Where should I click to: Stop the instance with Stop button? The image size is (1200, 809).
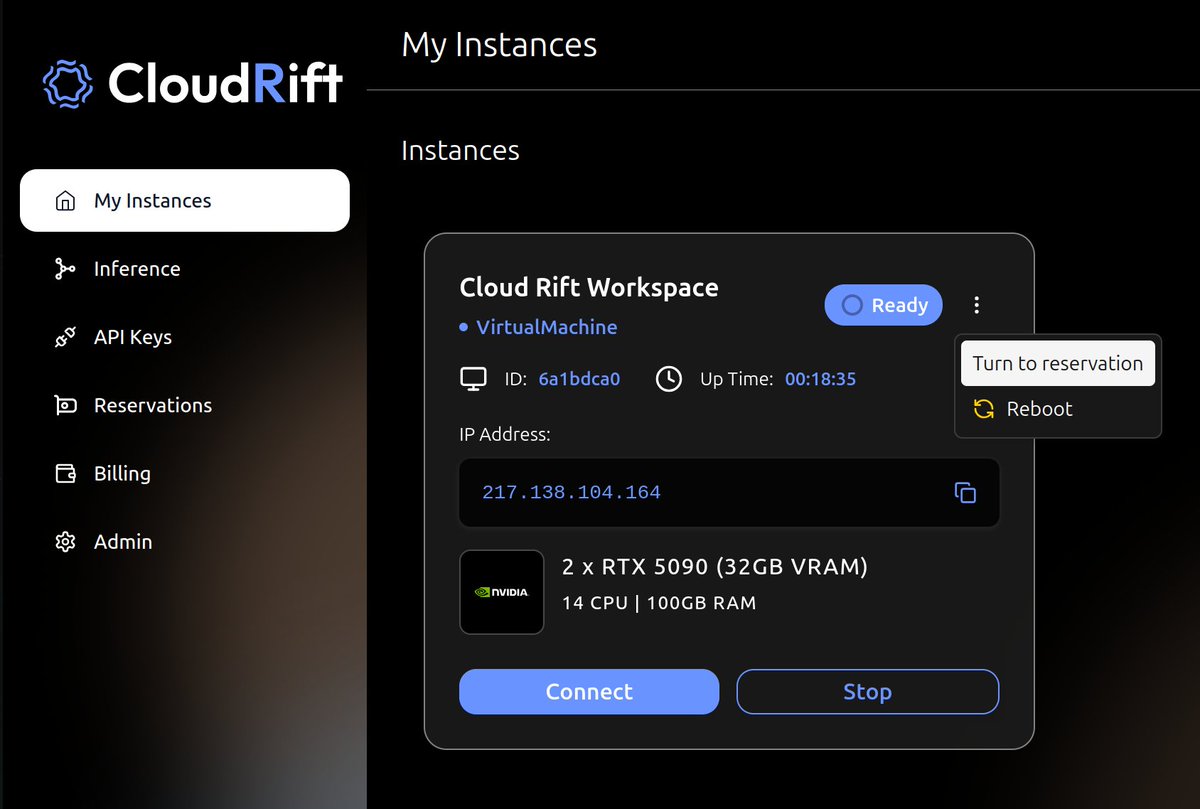click(x=867, y=692)
